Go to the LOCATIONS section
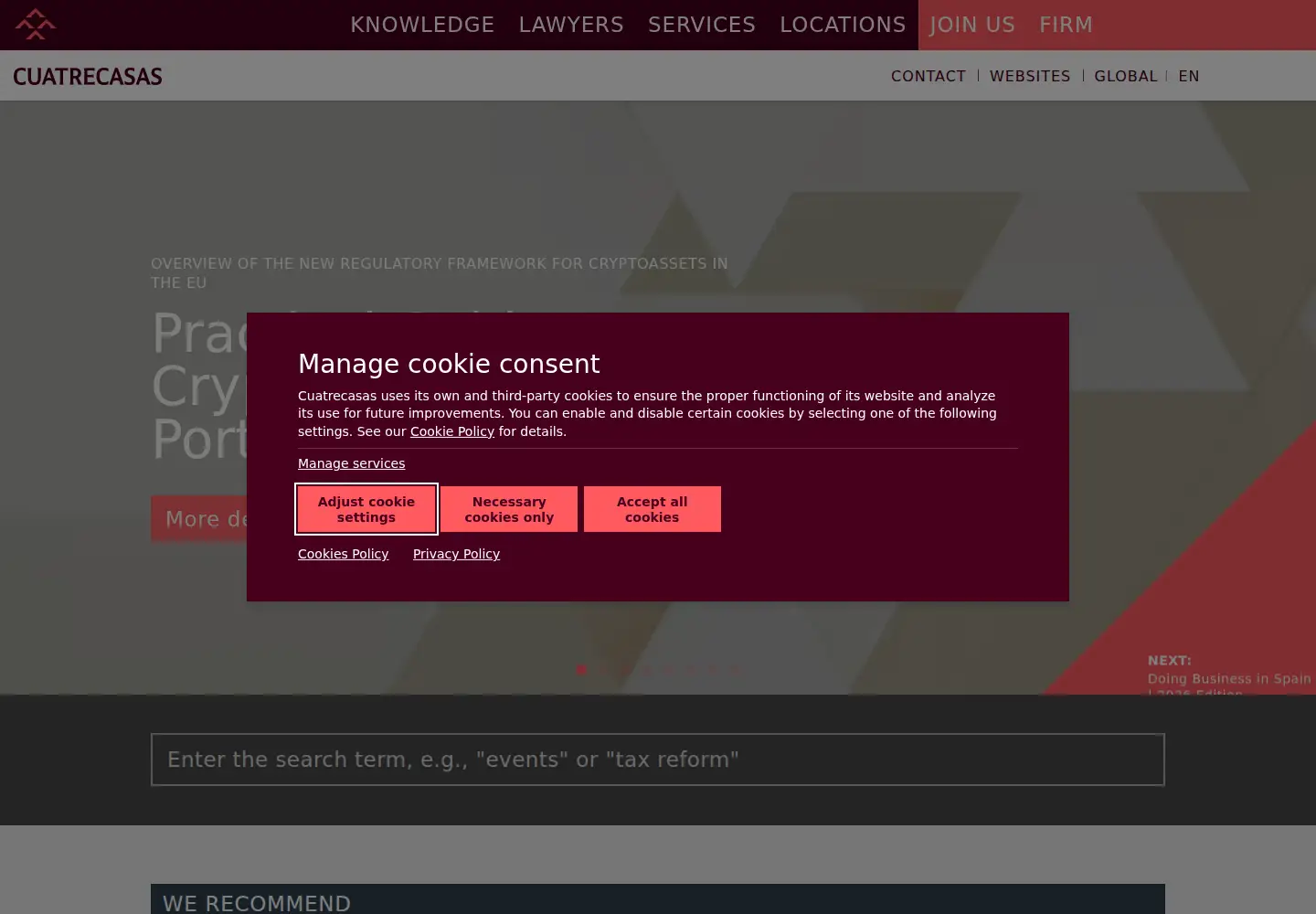 point(843,25)
